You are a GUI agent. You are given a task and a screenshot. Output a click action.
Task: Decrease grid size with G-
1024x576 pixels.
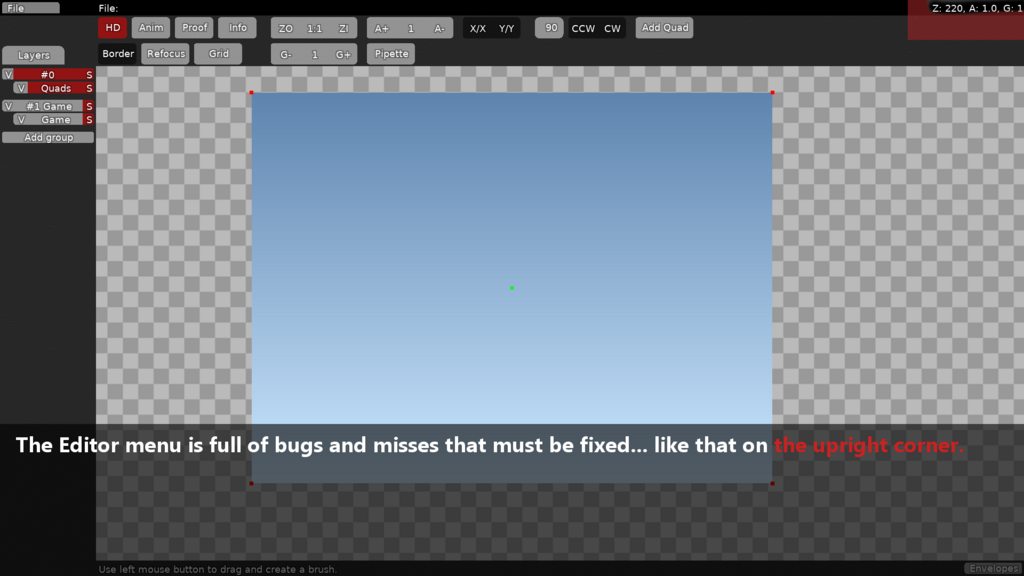click(286, 55)
